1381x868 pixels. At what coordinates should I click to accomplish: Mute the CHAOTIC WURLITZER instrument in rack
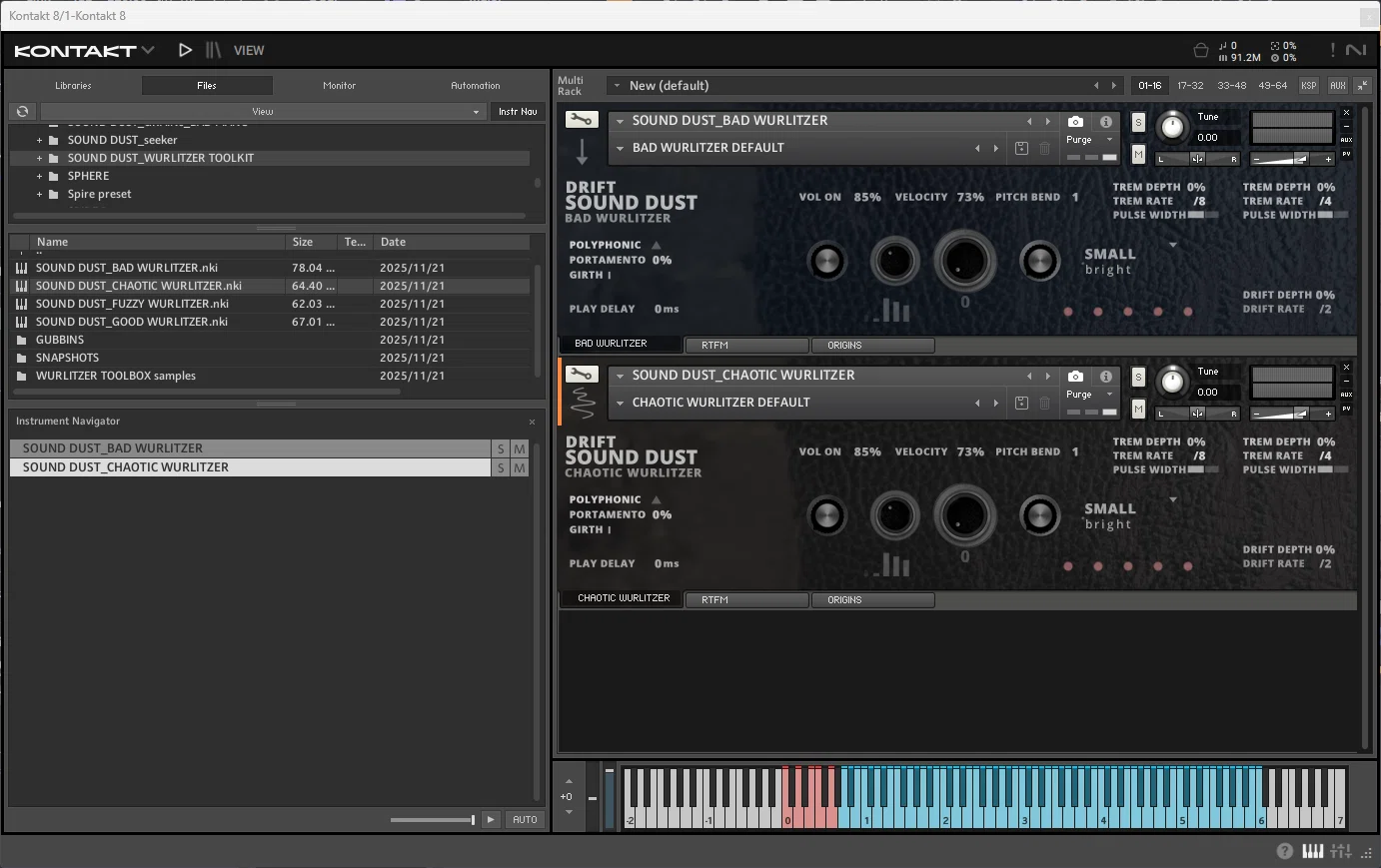coord(1138,409)
